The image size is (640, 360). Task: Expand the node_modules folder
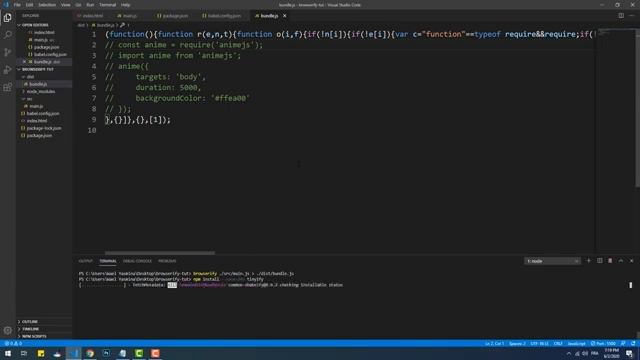[40, 91]
